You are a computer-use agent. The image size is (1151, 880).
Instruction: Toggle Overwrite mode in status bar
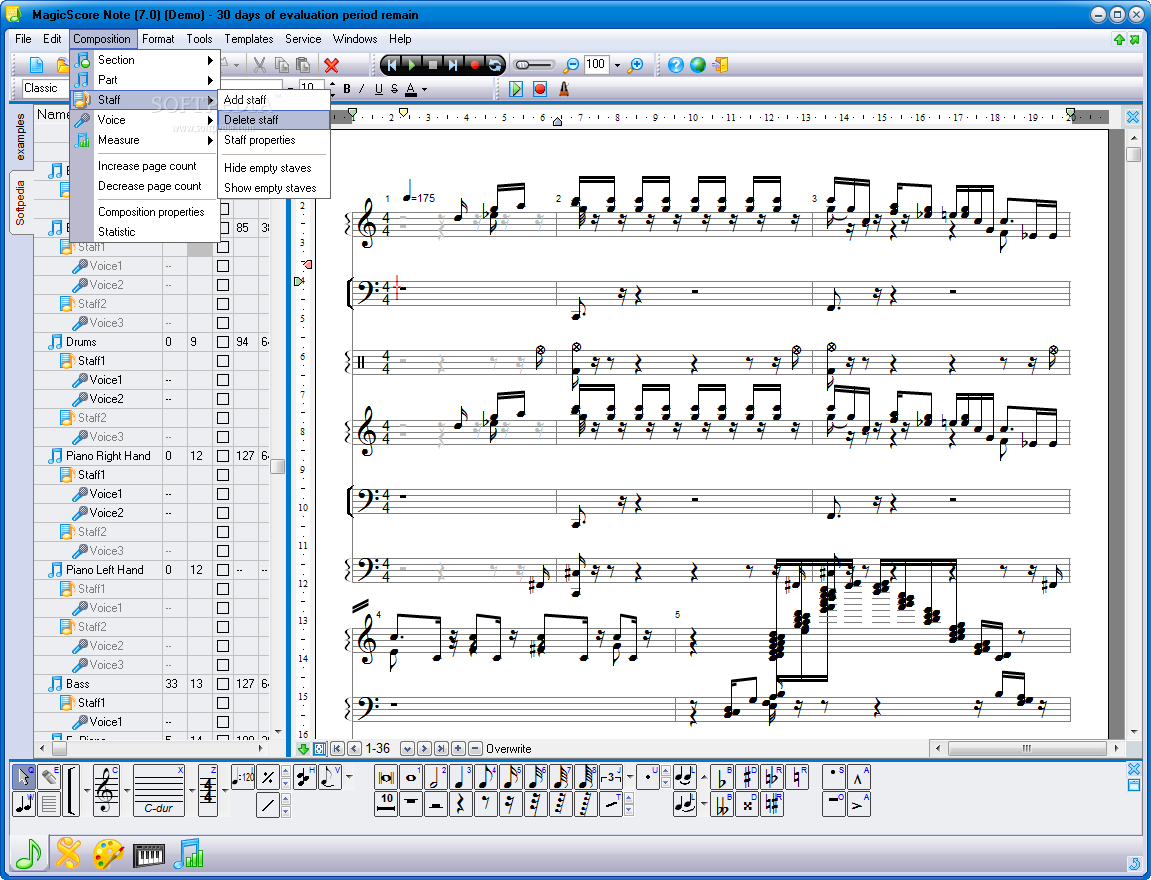point(508,749)
